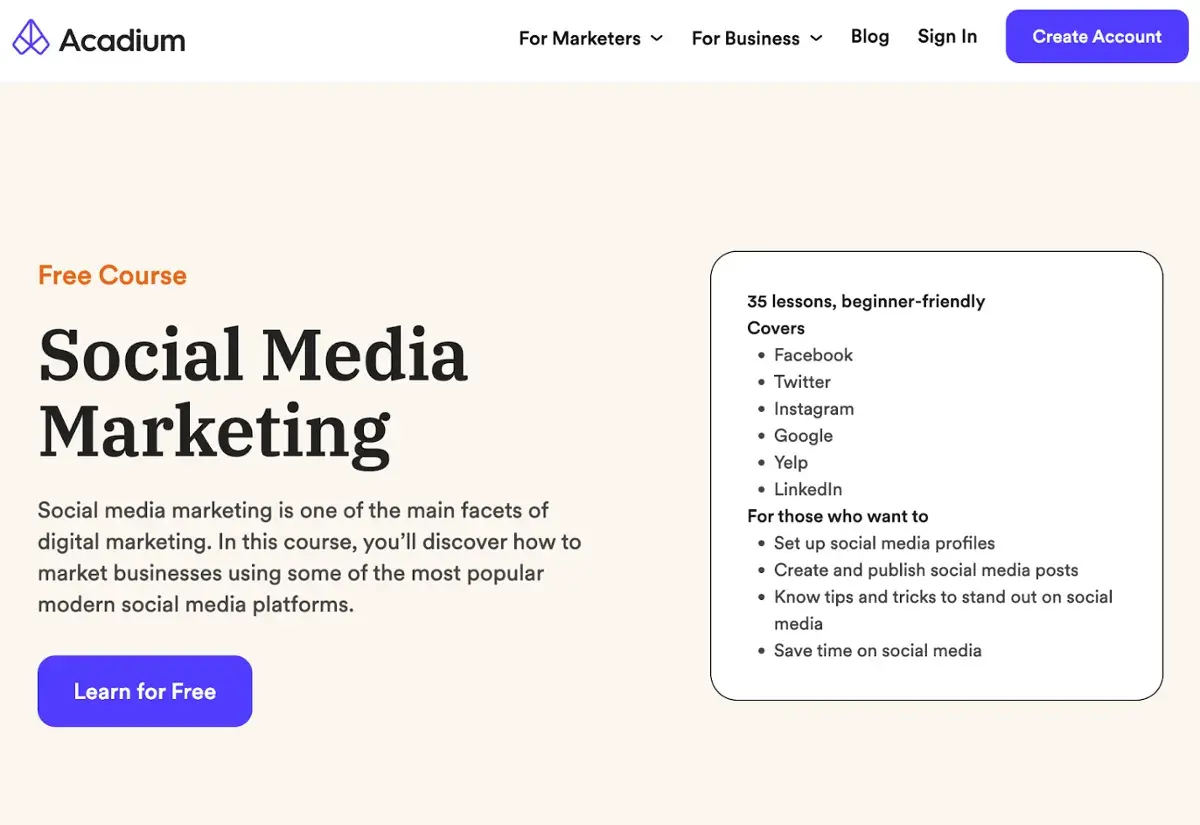Select Twitter in the Covers list
Screen dimensions: 1200x825
802,382
